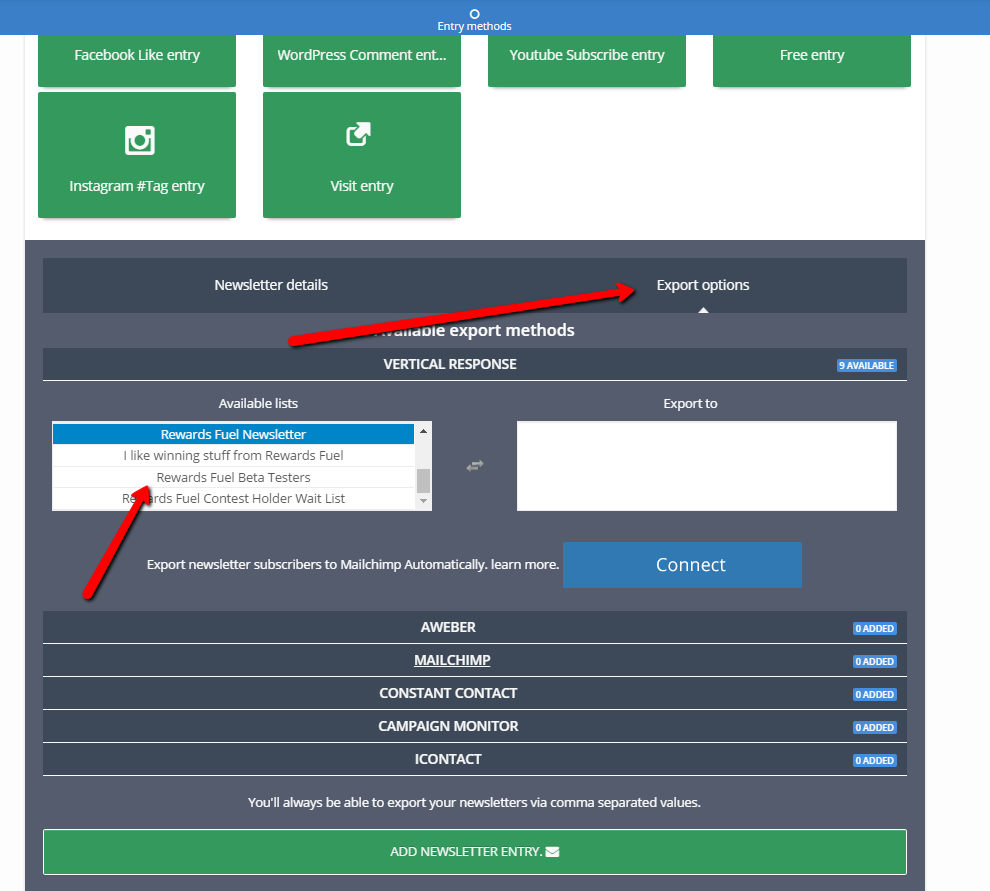The image size is (990, 891).
Task: Click the Instagram camera icon
Action: (140, 140)
